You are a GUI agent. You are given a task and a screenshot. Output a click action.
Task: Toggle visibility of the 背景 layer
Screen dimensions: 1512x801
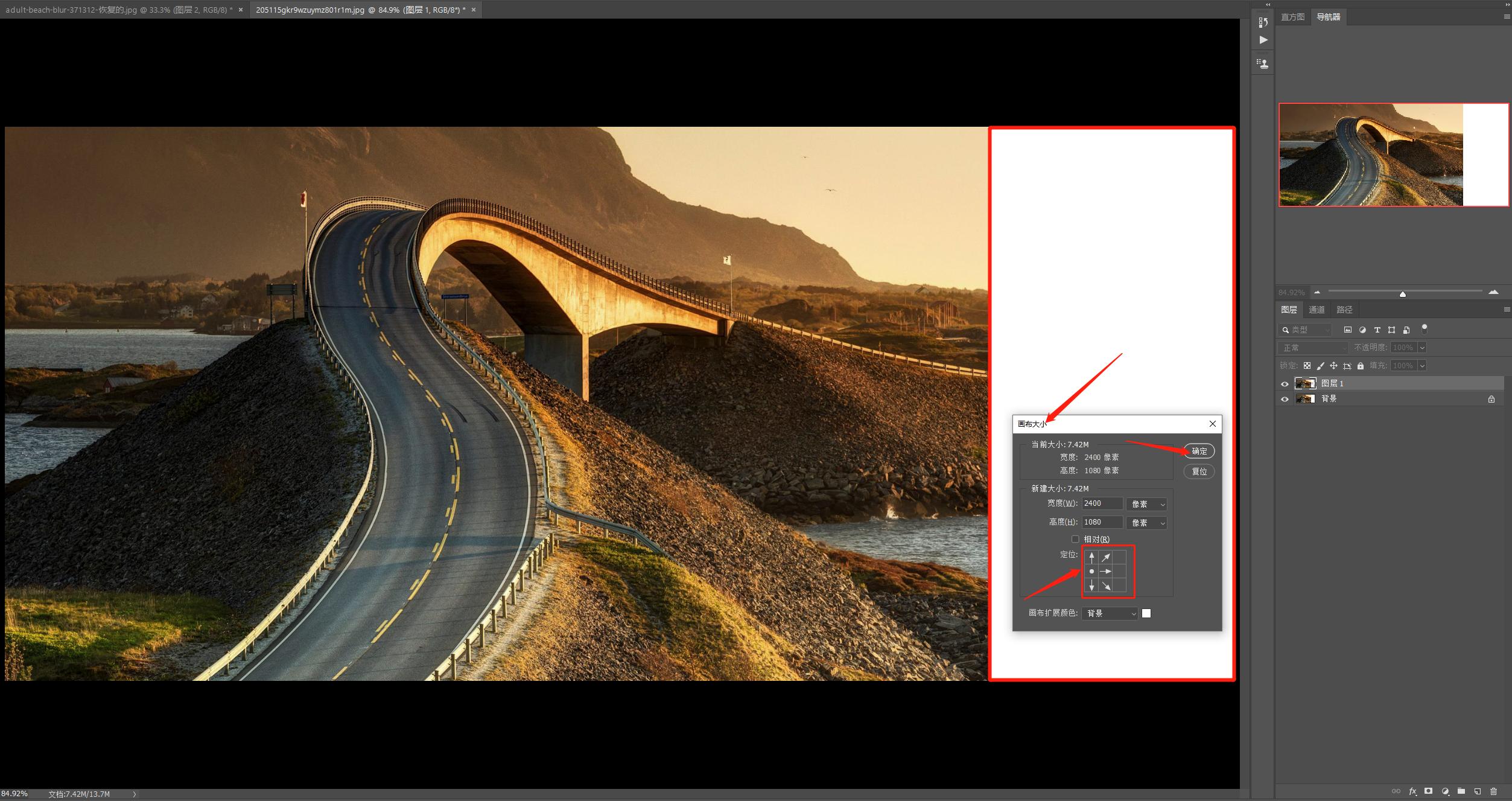point(1285,399)
